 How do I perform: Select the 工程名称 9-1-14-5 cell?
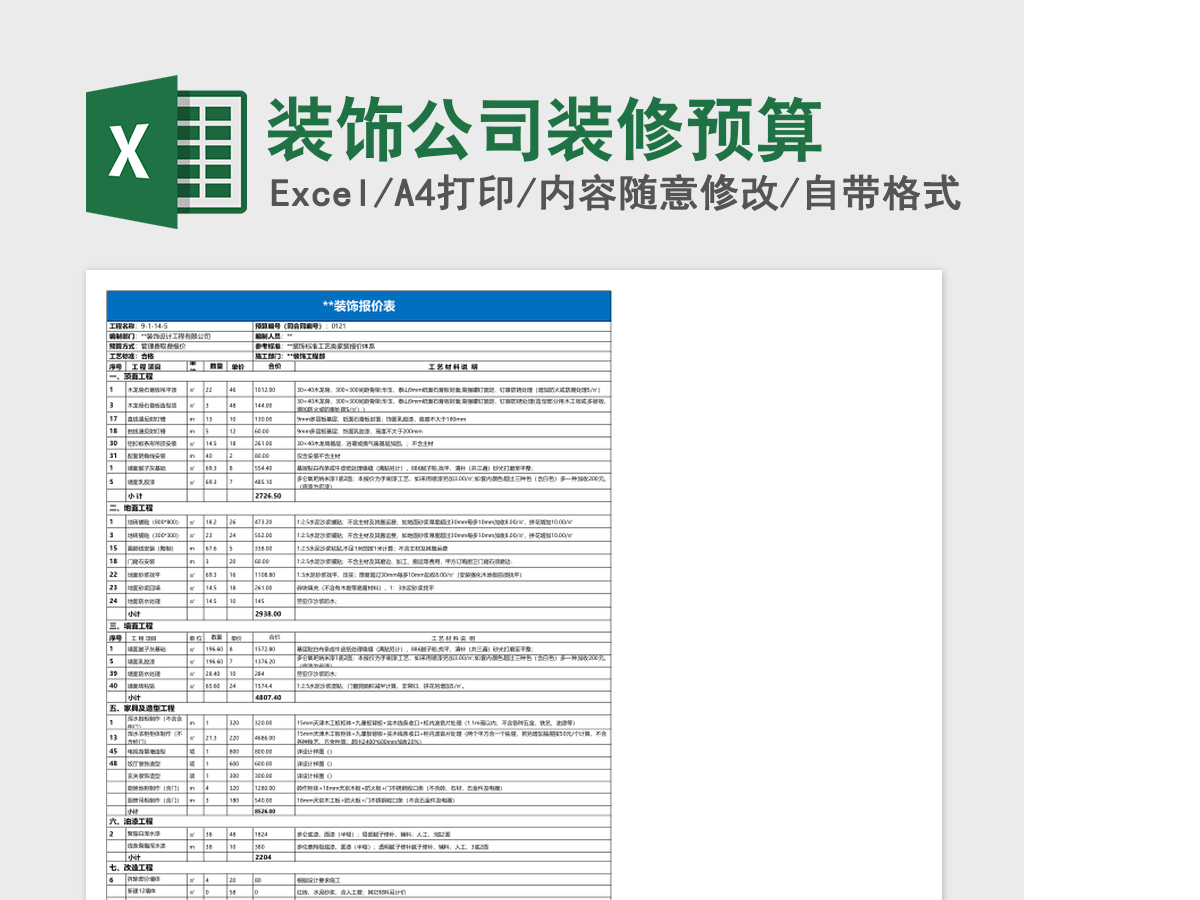point(180,326)
